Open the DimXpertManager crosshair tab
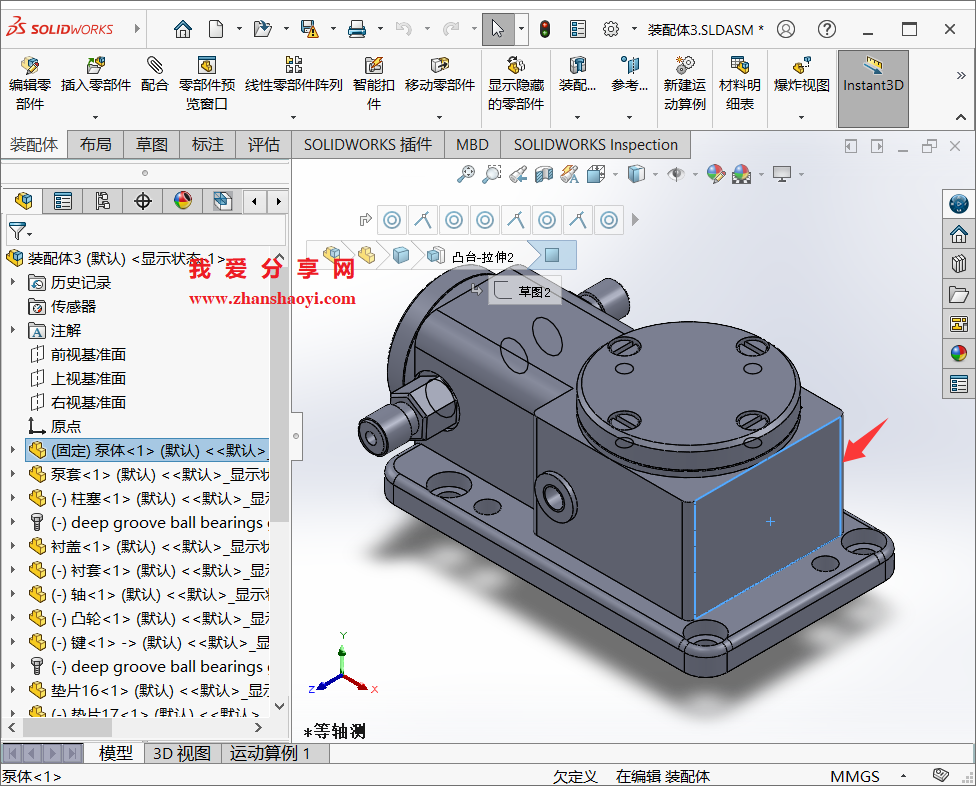 pyautogui.click(x=143, y=200)
